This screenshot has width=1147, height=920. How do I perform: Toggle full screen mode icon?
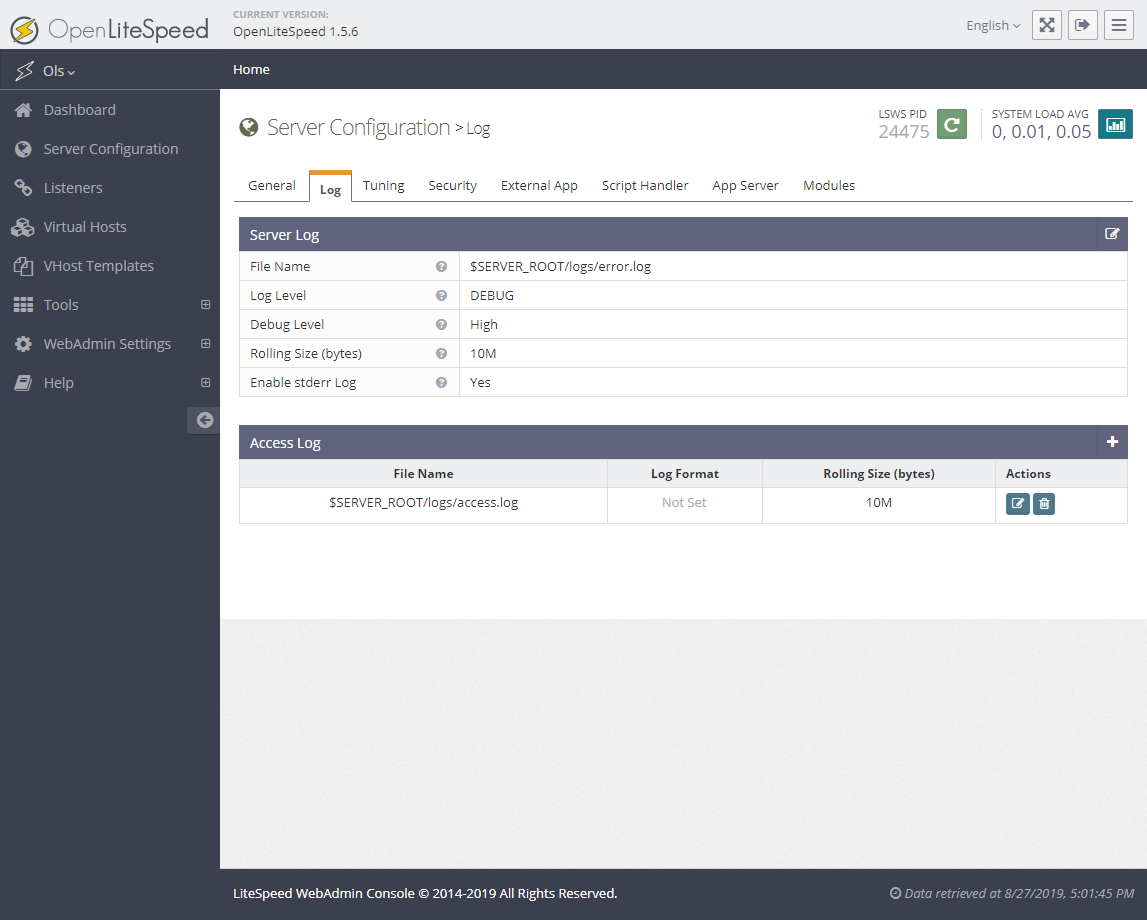(1047, 25)
